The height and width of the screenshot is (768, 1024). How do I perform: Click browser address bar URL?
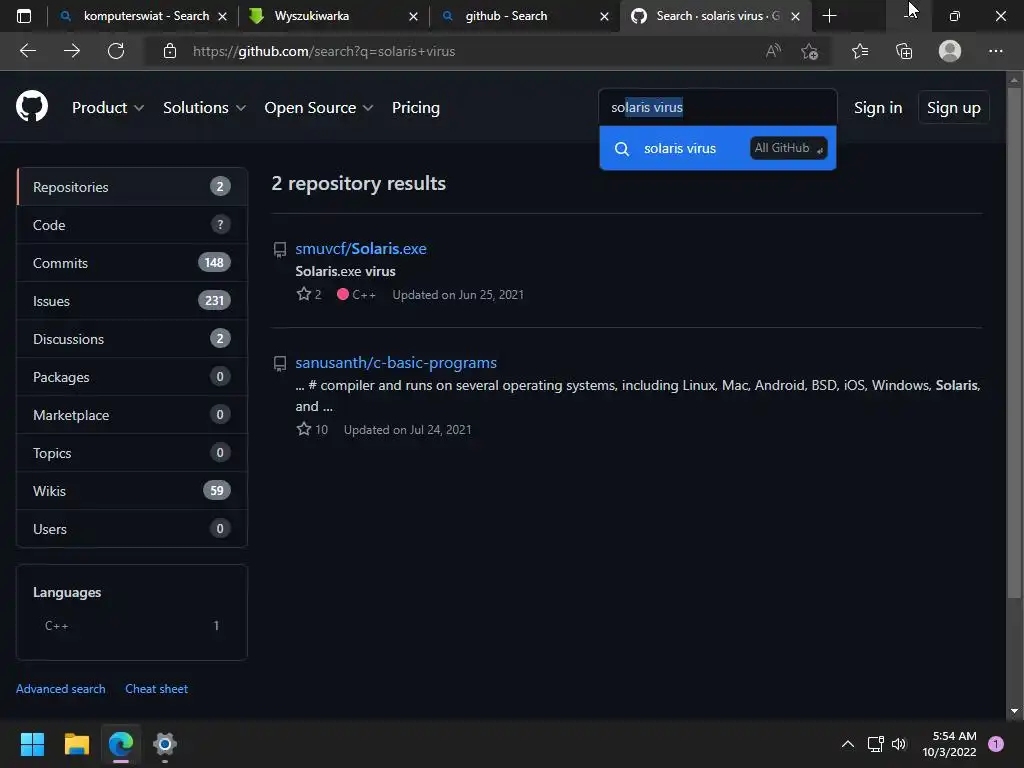[323, 51]
